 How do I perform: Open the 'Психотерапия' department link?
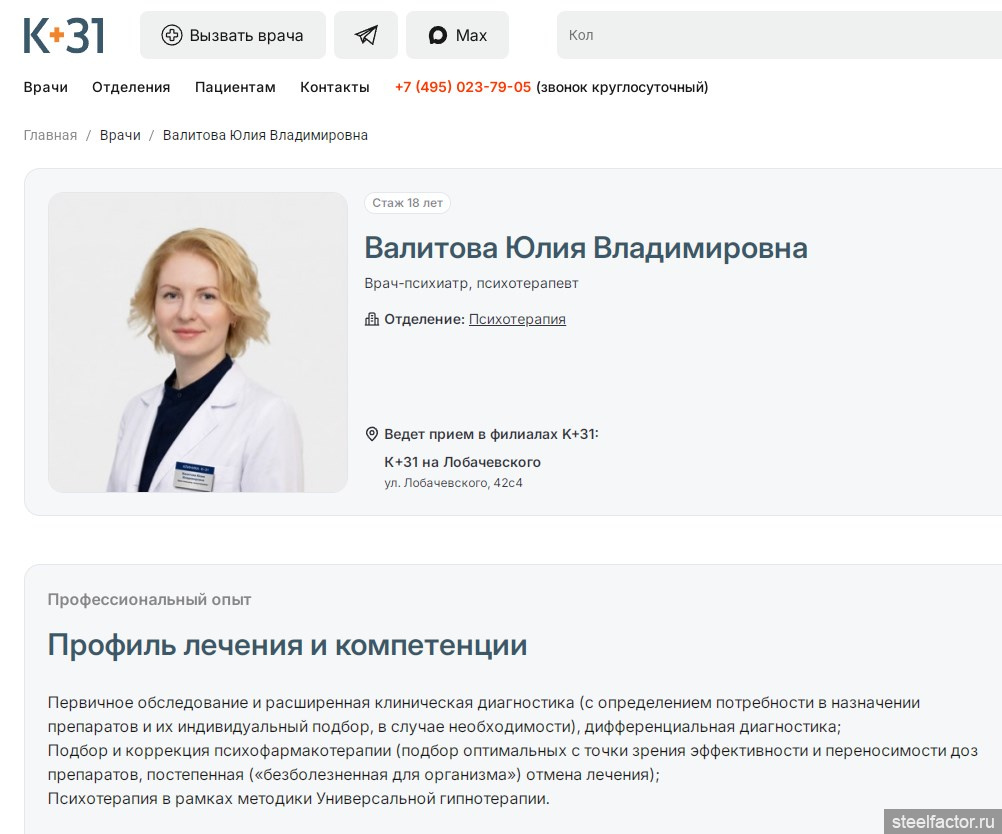tap(517, 319)
